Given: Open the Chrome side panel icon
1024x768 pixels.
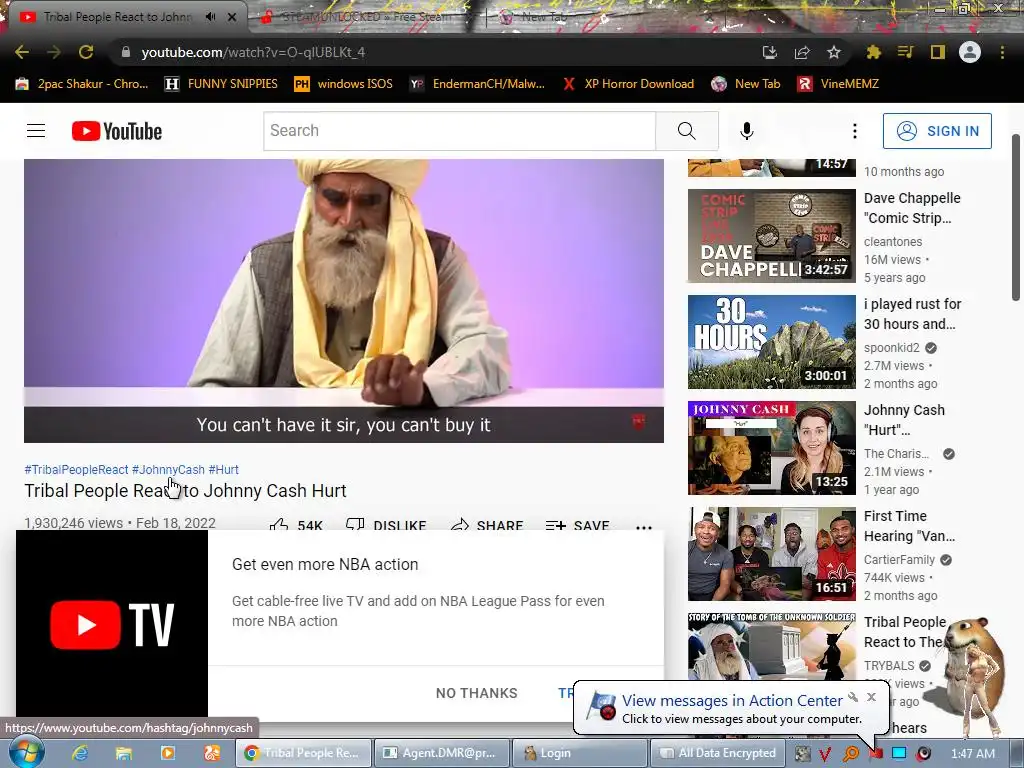Looking at the screenshot, I should pos(937,52).
